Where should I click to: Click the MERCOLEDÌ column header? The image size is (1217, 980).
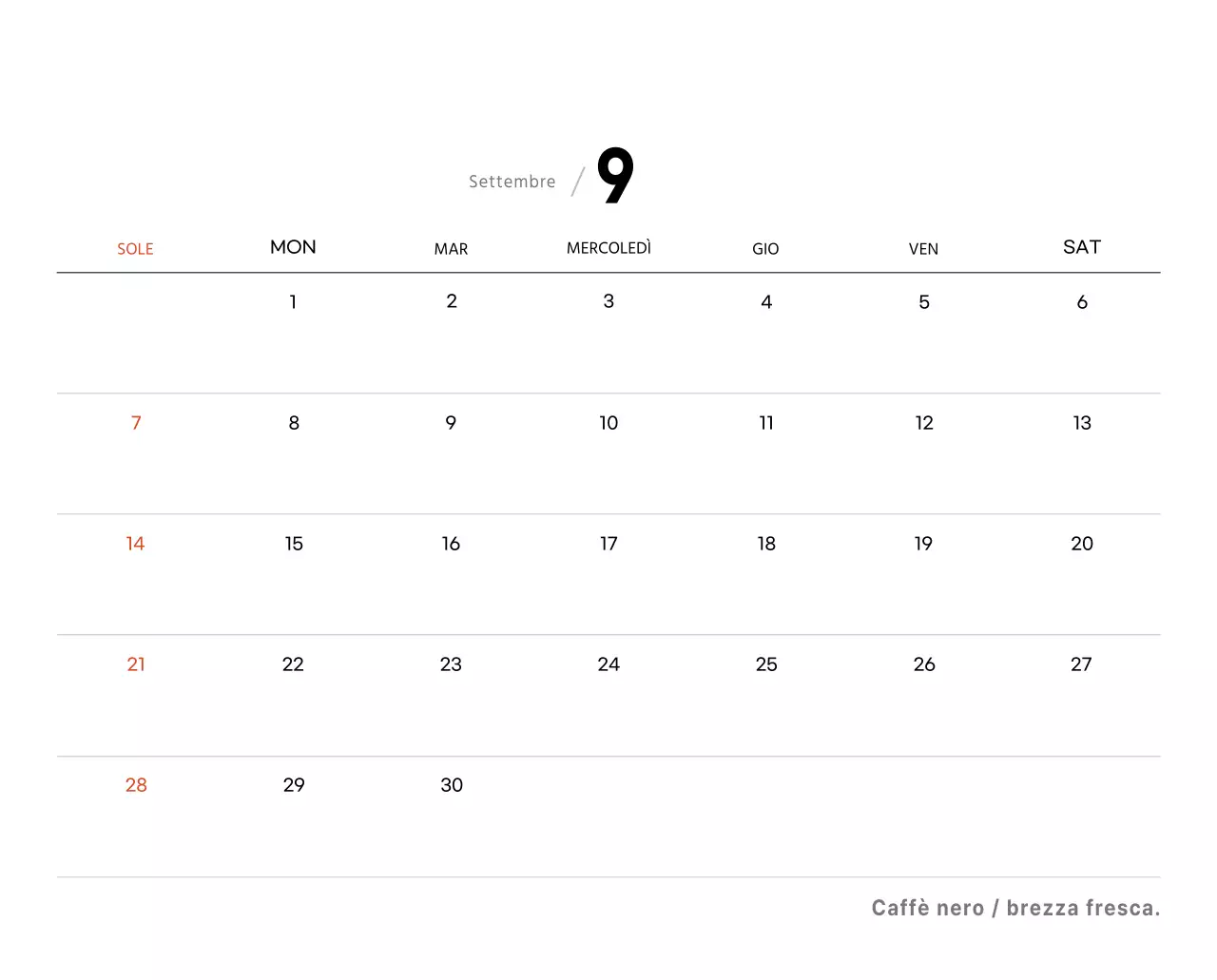pyautogui.click(x=608, y=248)
